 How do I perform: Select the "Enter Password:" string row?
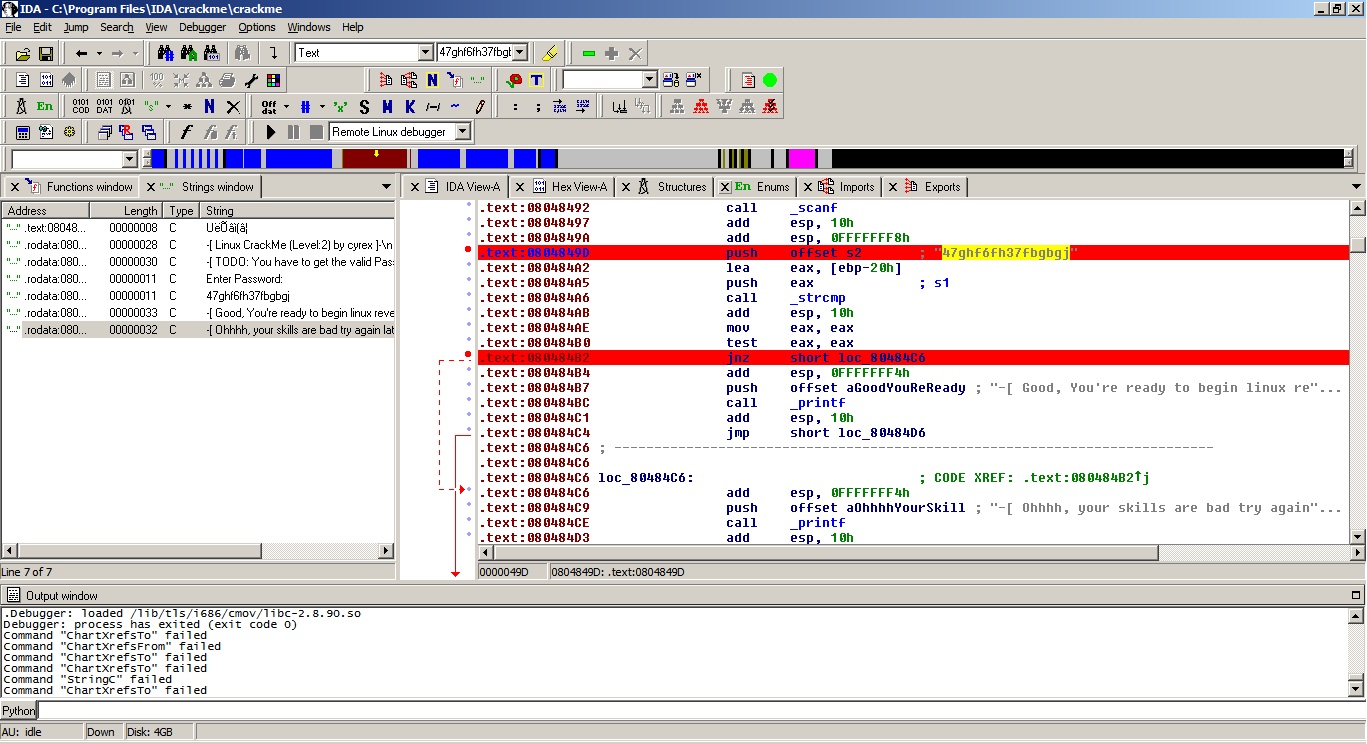[199, 279]
